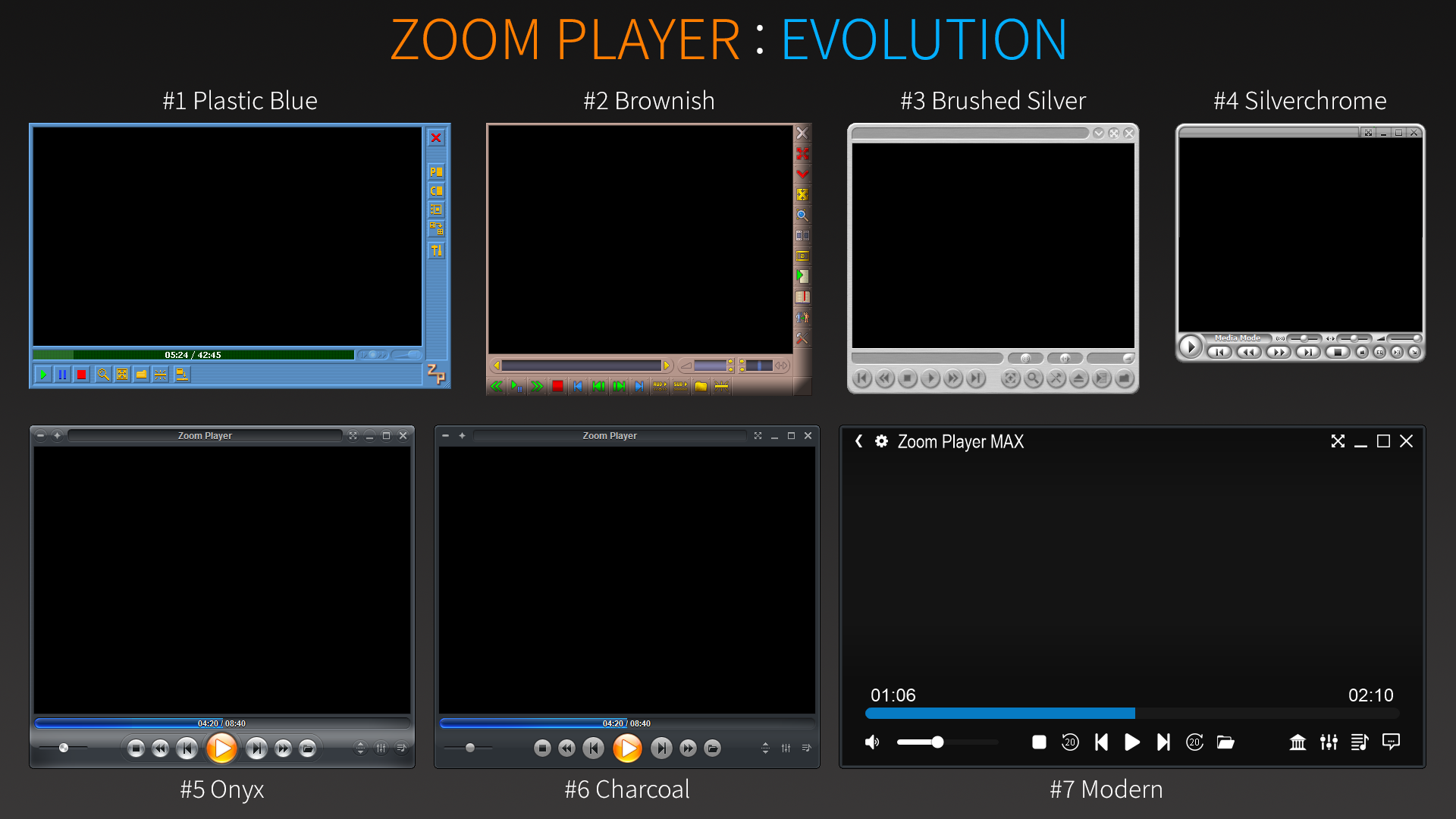Click the dropdown chevron in Brushed Silver title bar
This screenshot has height=819, width=1456.
point(1098,133)
